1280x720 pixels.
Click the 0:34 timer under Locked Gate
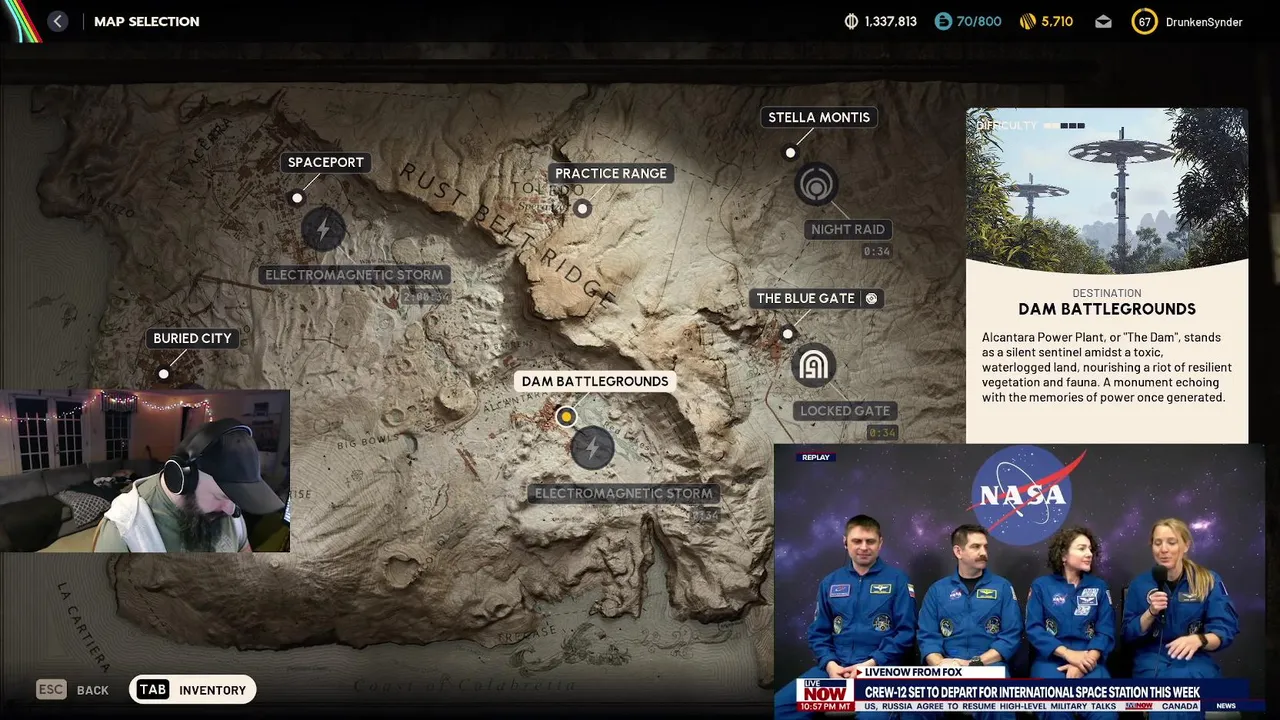(x=882, y=432)
